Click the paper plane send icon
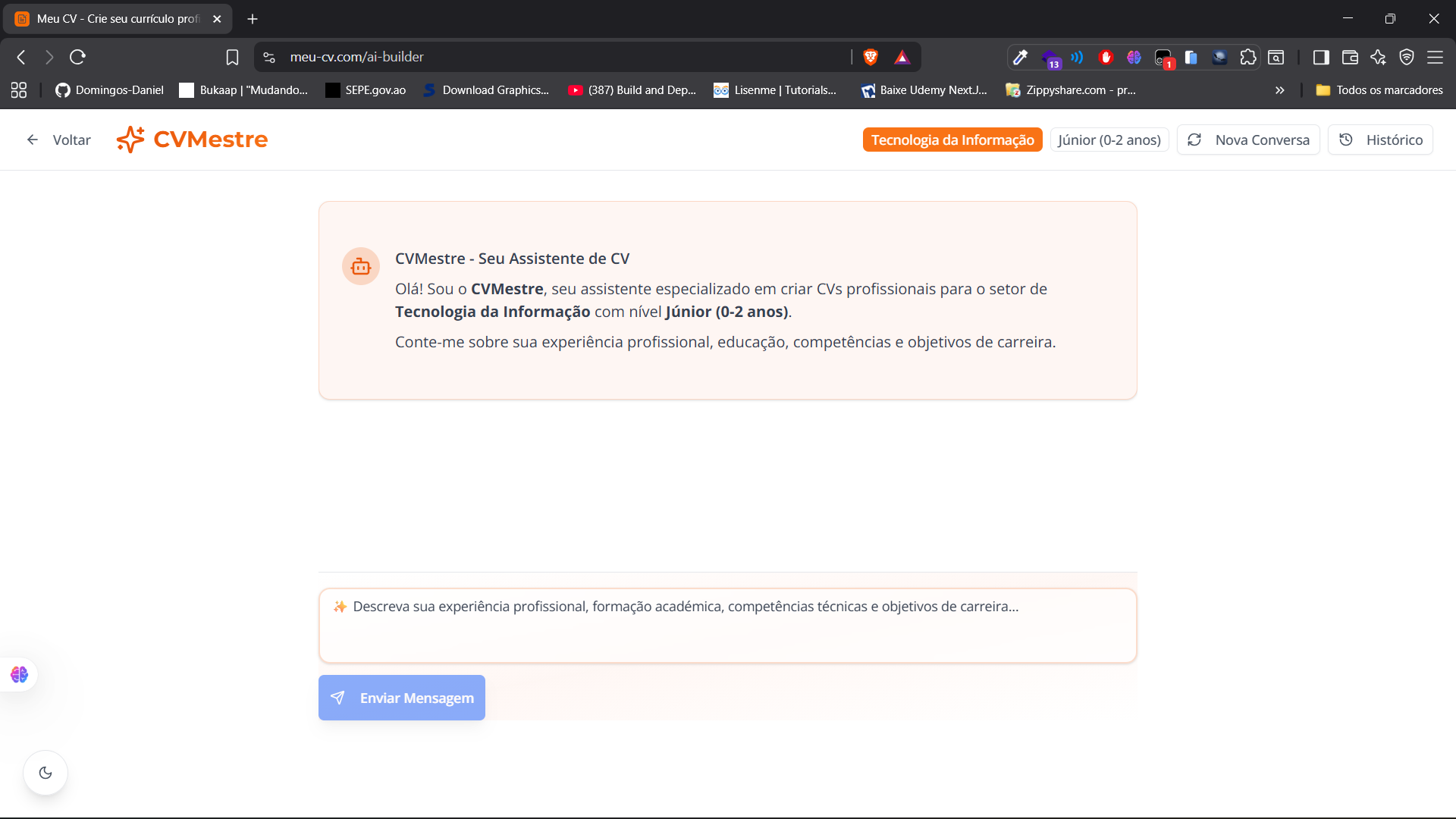The width and height of the screenshot is (1456, 819). [x=338, y=698]
